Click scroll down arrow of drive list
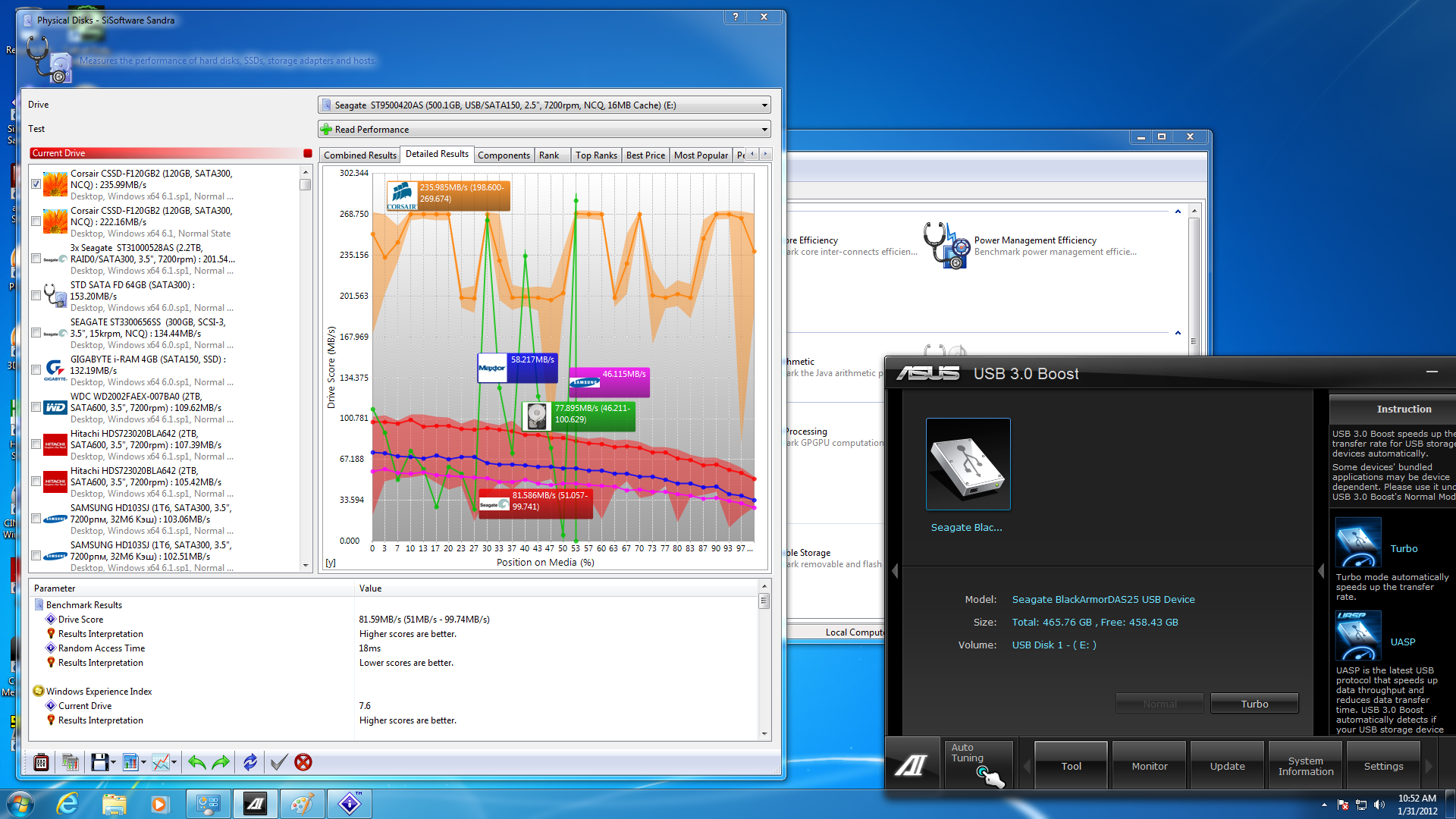 point(306,565)
